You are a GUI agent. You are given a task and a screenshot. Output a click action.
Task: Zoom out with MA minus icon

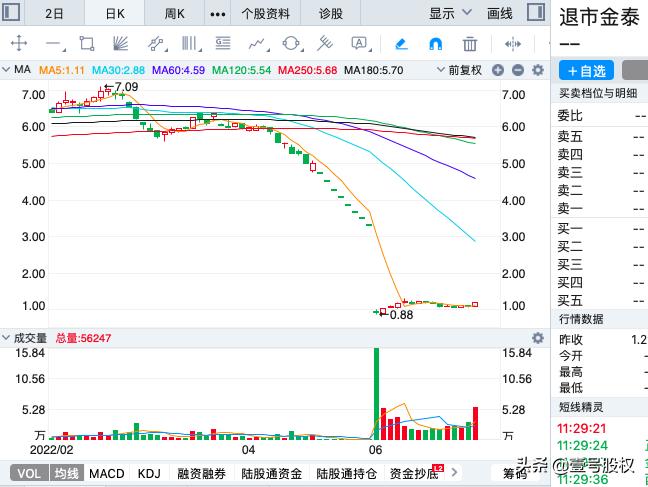point(518,70)
